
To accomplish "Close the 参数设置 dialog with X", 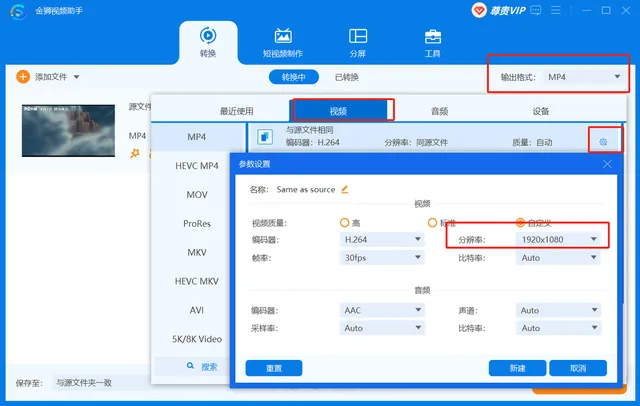I will (607, 164).
